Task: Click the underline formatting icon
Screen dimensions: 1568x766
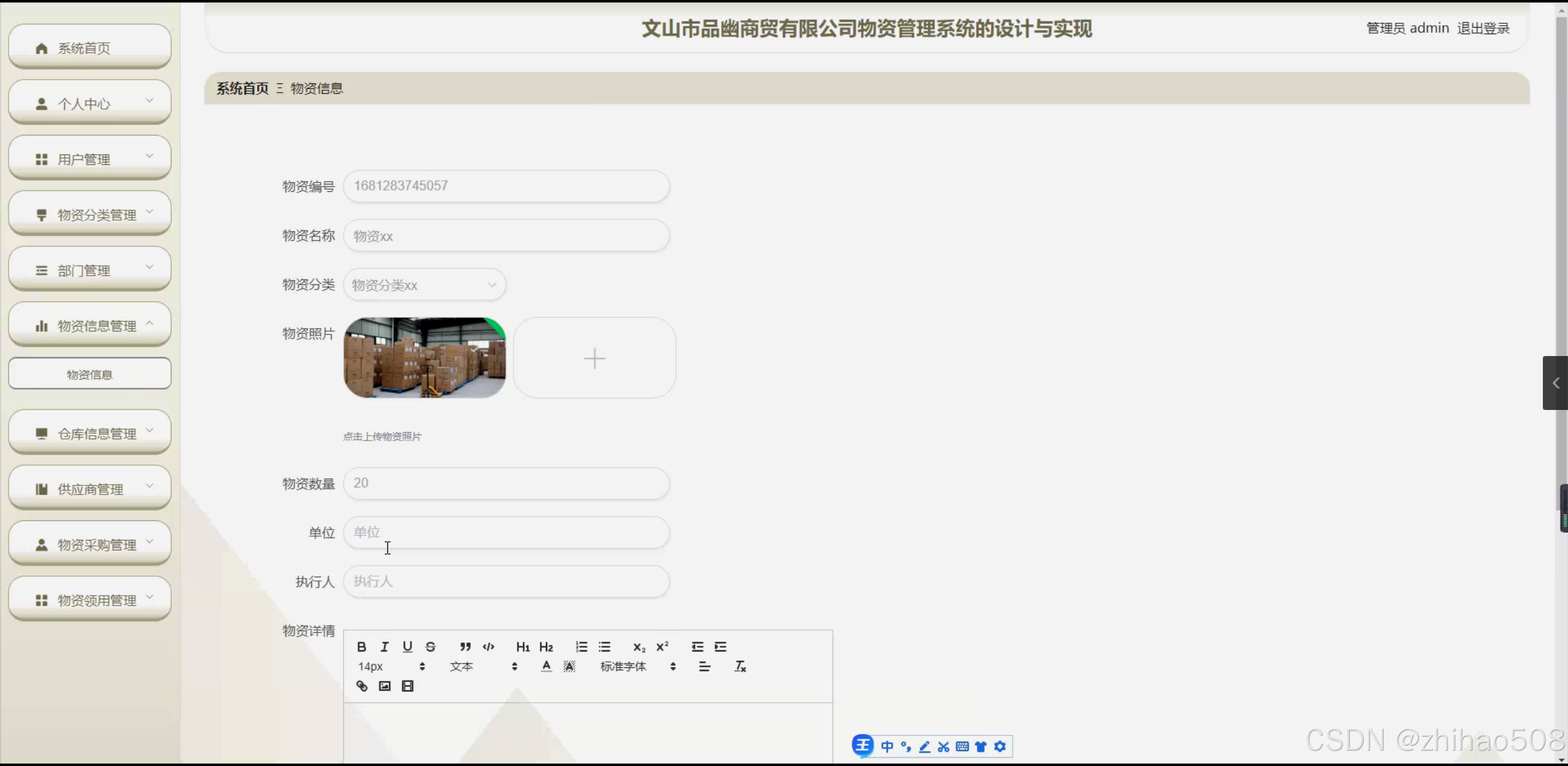Action: point(407,647)
